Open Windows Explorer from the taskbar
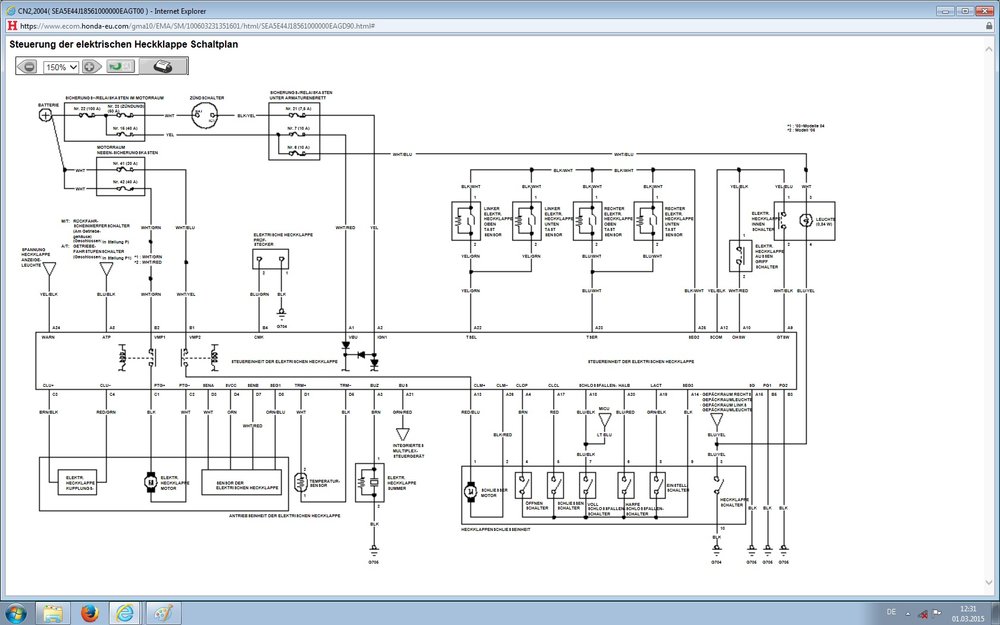The width and height of the screenshot is (1000, 625). pos(53,611)
